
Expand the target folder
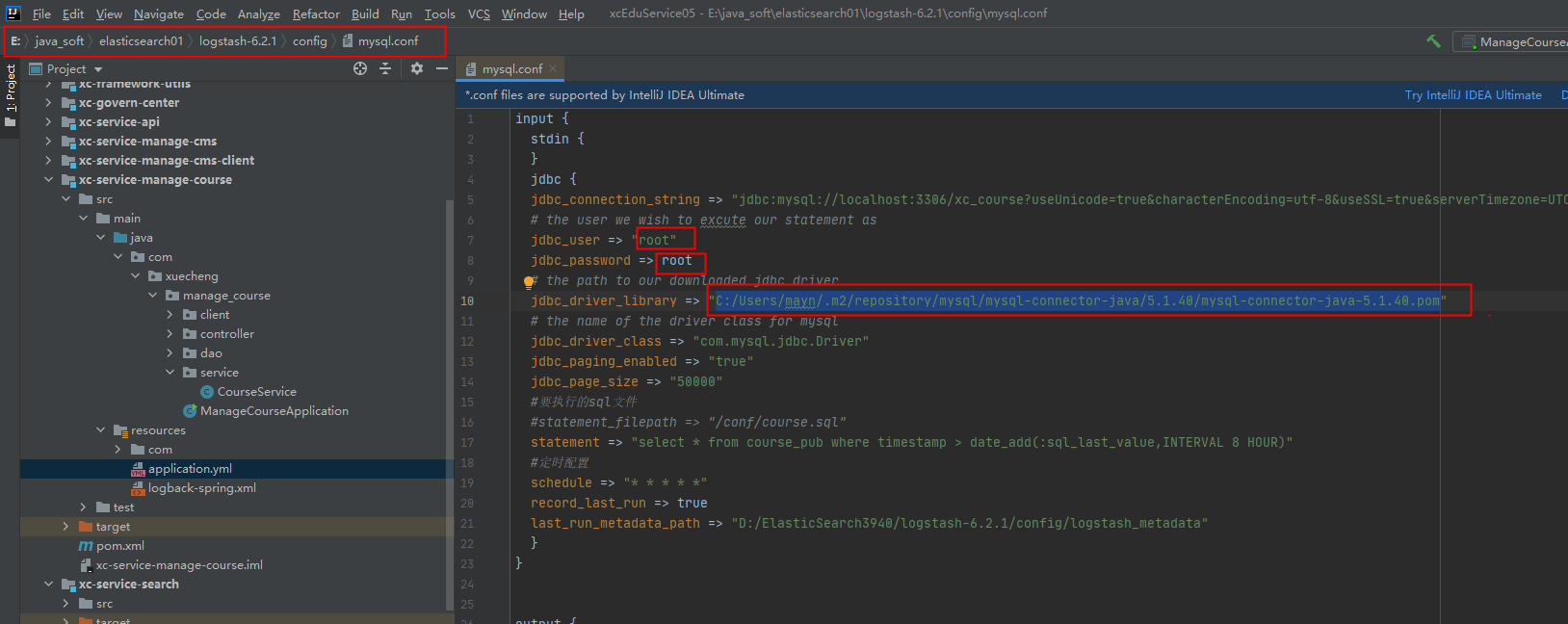[65, 527]
